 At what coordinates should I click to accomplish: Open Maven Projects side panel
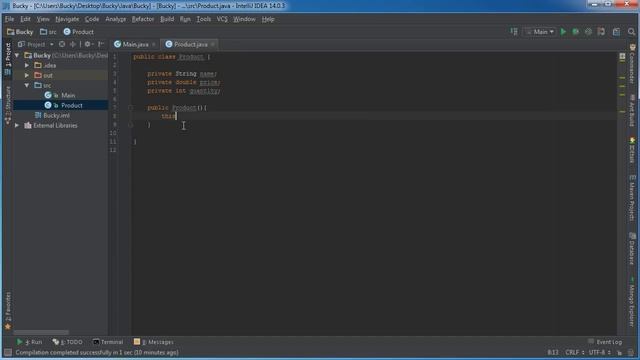coord(632,198)
